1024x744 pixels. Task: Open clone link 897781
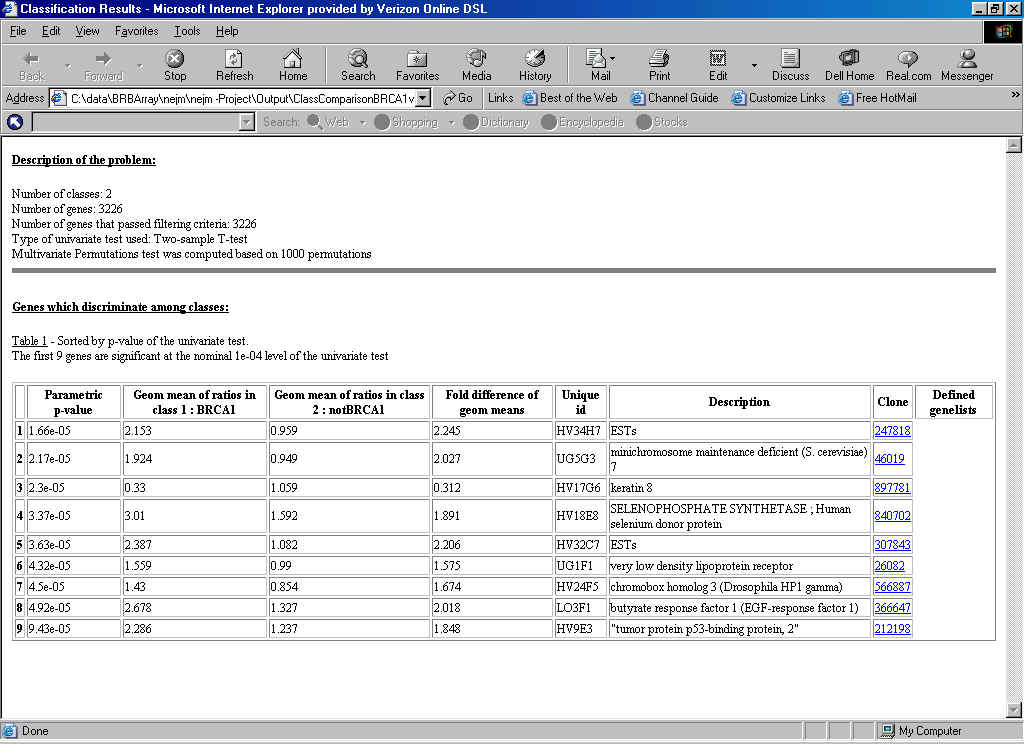[x=892, y=487]
